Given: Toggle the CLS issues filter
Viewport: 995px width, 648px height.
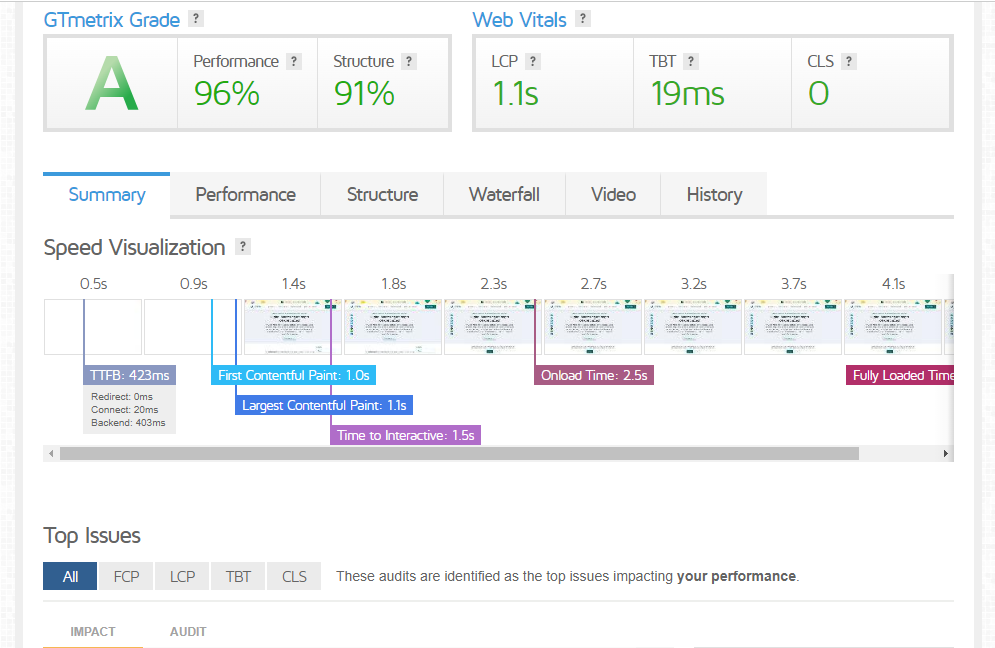Looking at the screenshot, I should click(293, 576).
